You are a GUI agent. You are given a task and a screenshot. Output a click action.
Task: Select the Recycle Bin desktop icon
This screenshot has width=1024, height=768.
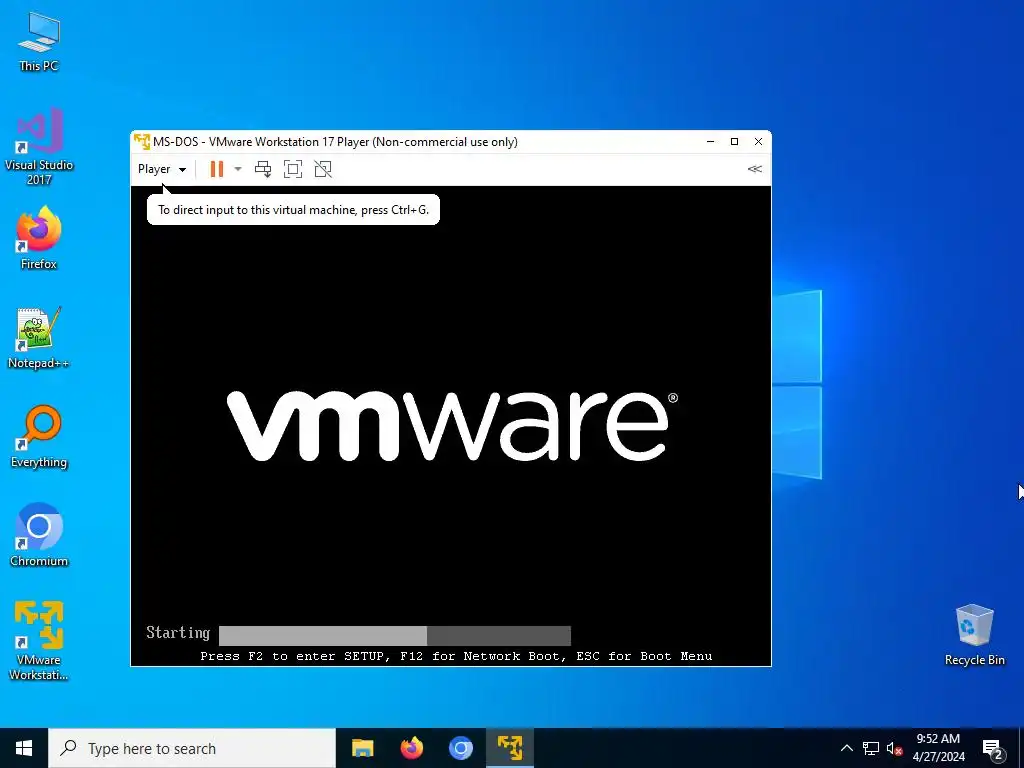click(x=974, y=635)
